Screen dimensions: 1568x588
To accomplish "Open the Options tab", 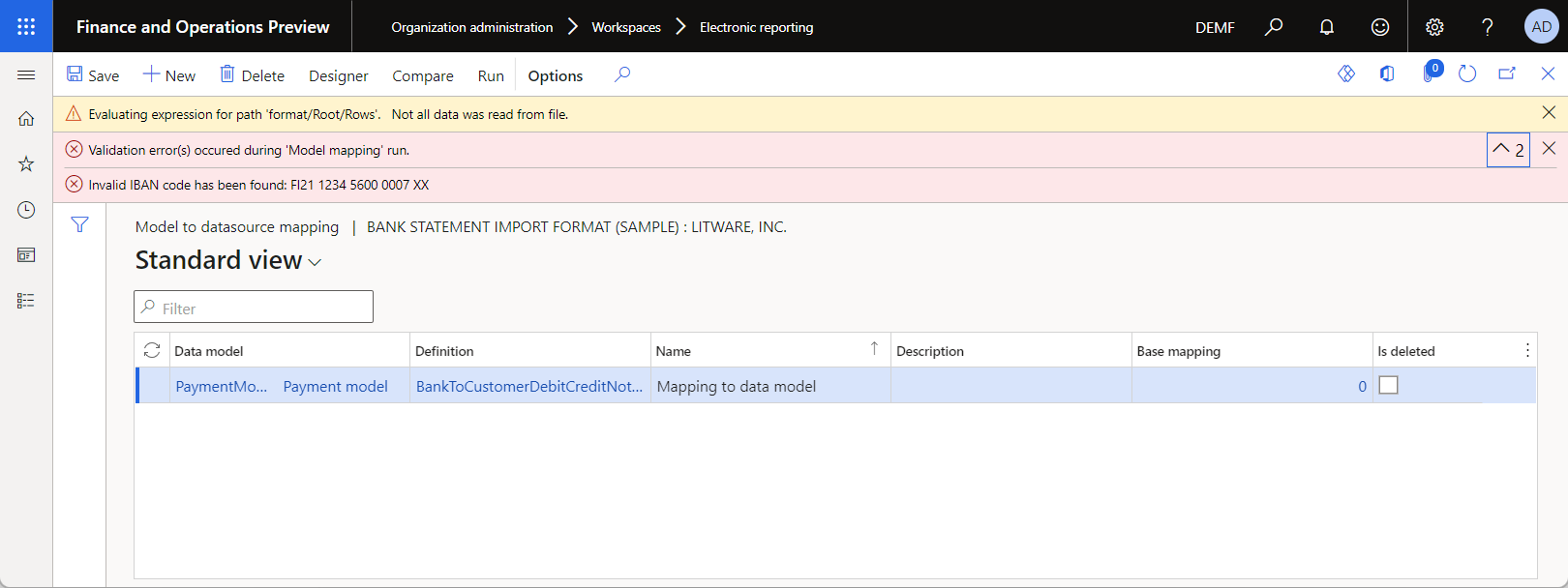I will click(556, 75).
